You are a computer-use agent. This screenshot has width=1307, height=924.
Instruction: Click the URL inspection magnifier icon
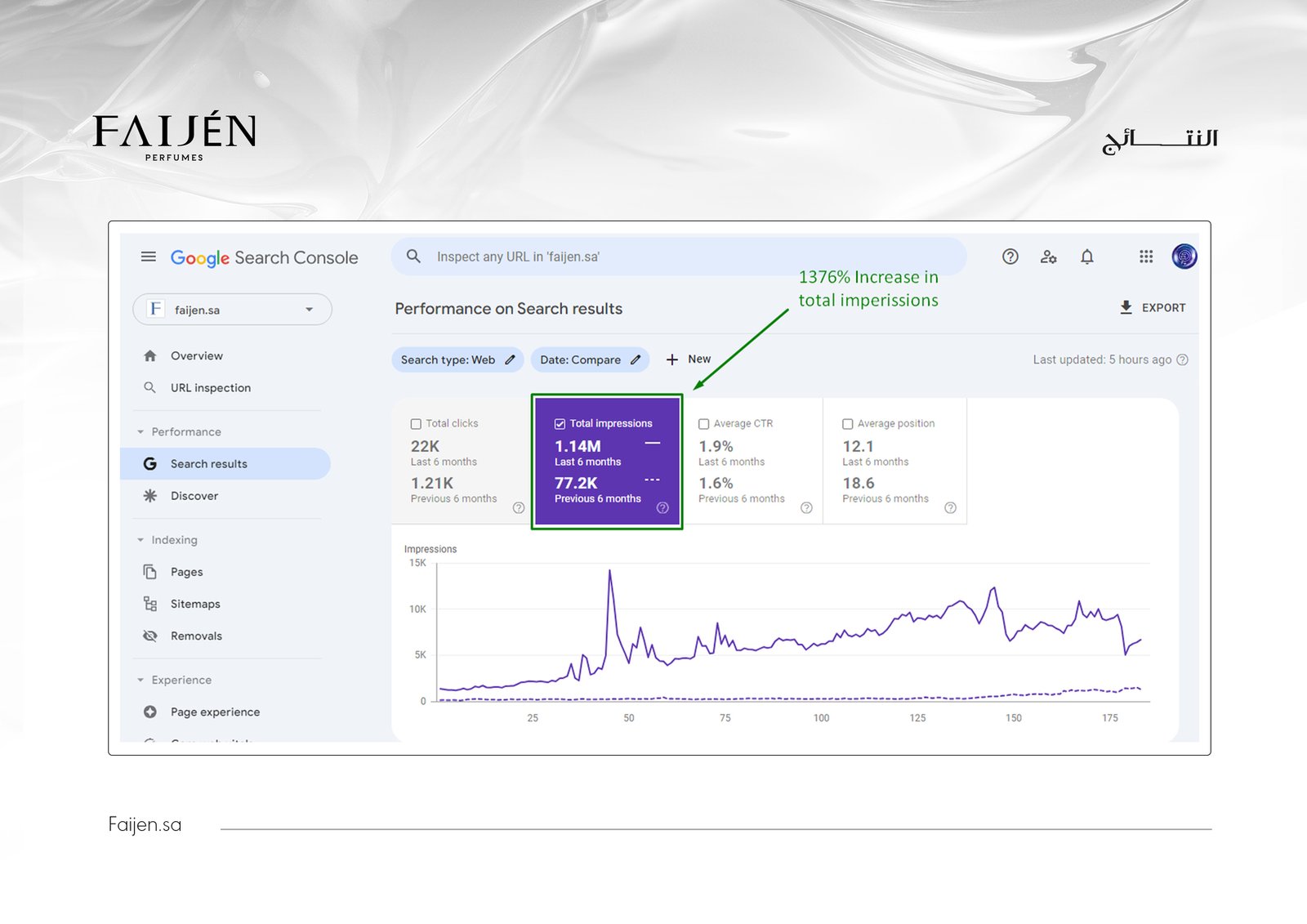tap(150, 387)
